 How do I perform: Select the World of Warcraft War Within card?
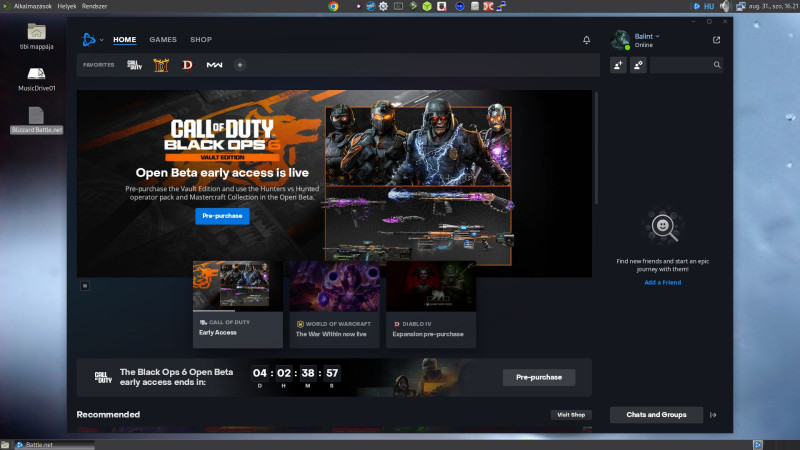click(335, 305)
